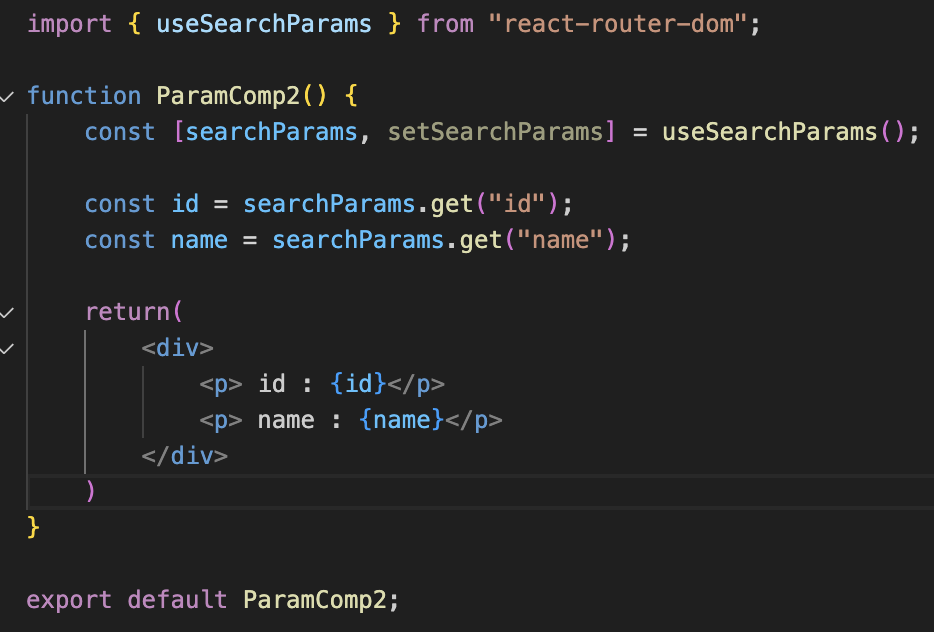934x632 pixels.
Task: Click the return keyword
Action: 127,312
